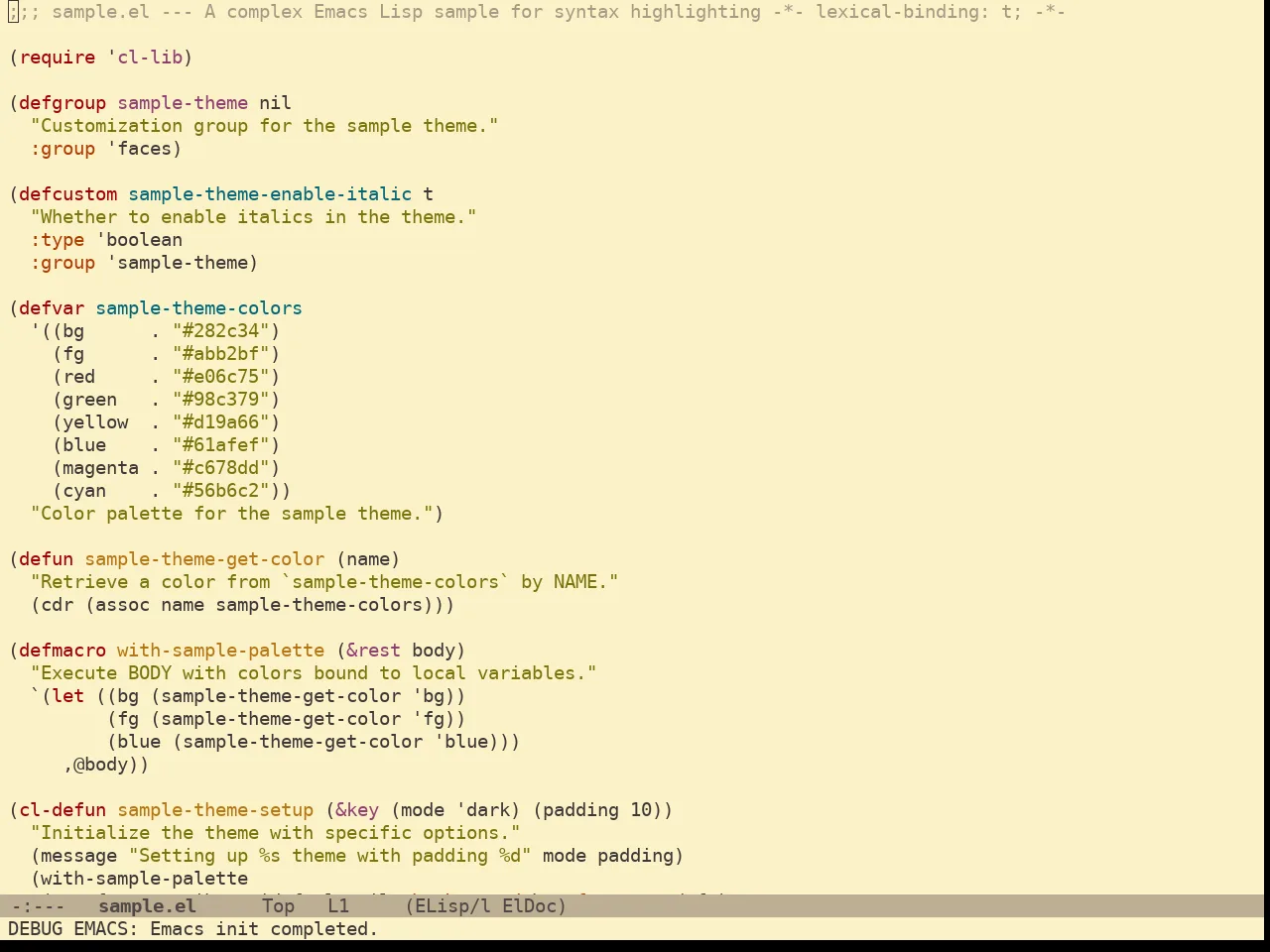
Task: Click the 'boolean symbol
Action: click(x=139, y=240)
